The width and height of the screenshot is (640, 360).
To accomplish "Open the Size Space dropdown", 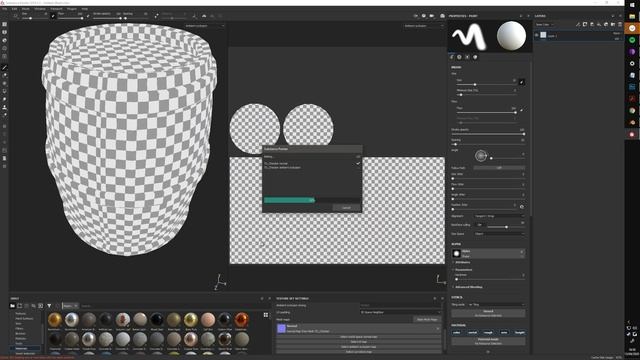I will 499,234.
